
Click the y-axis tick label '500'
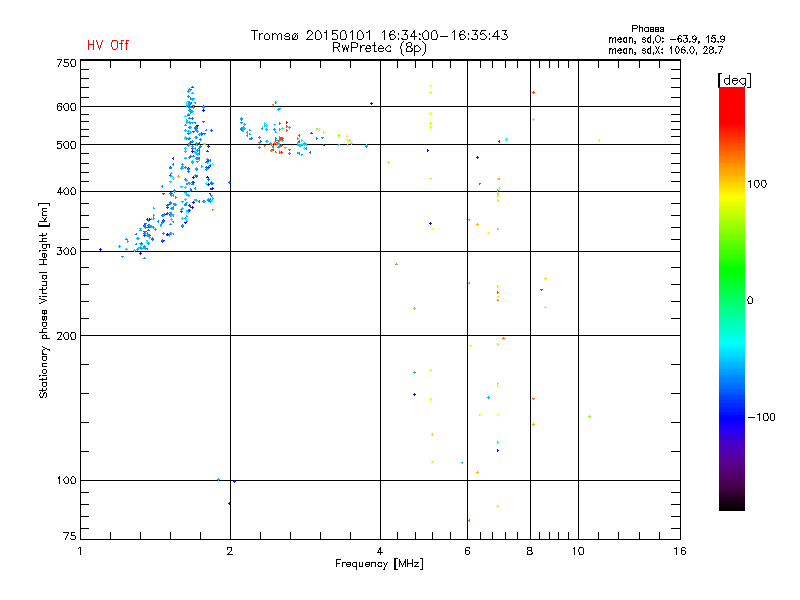pyautogui.click(x=66, y=145)
